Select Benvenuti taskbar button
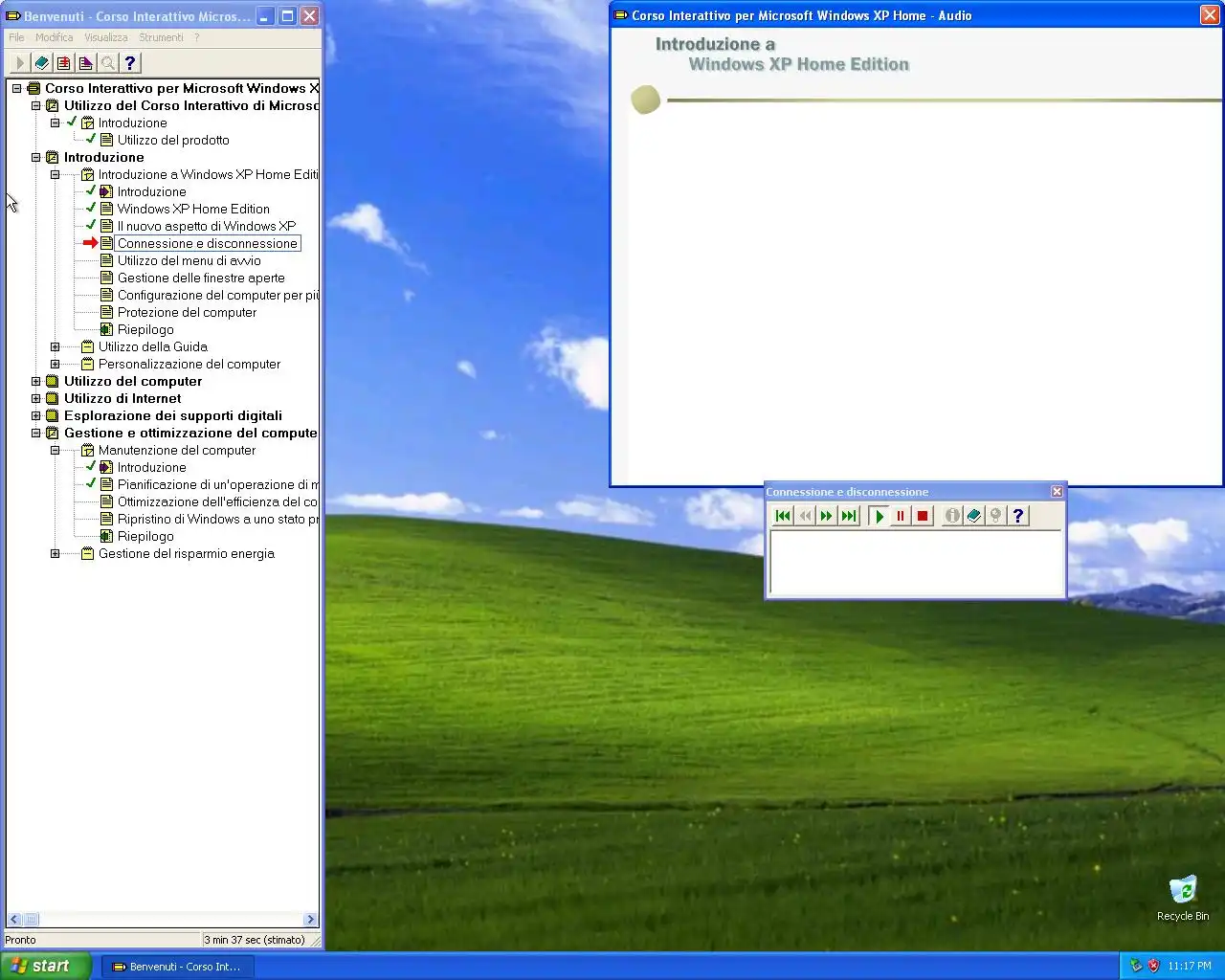Screen dimensions: 1225x980 (177, 967)
